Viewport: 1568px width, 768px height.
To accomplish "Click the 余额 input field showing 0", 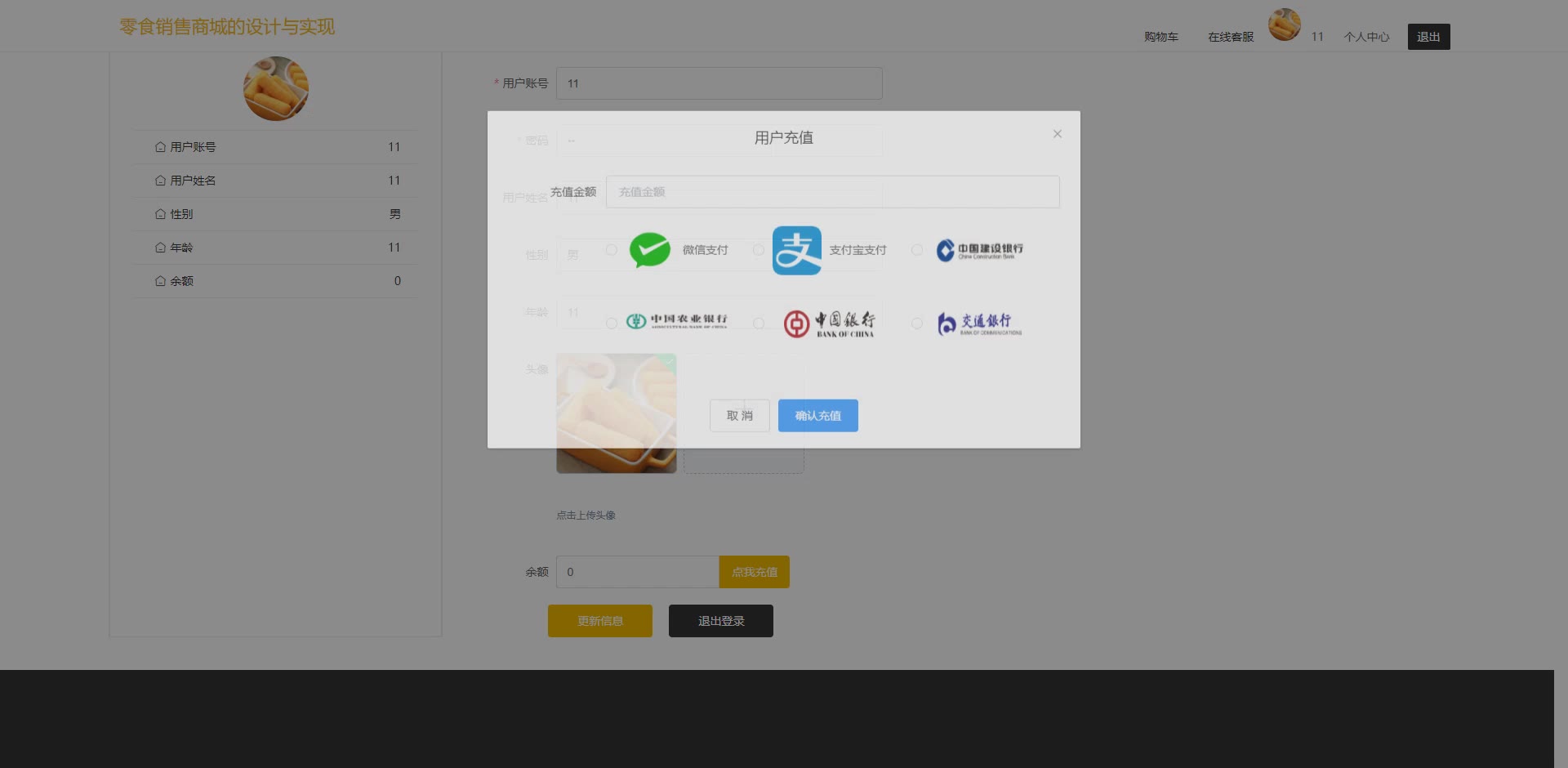I will pos(638,572).
